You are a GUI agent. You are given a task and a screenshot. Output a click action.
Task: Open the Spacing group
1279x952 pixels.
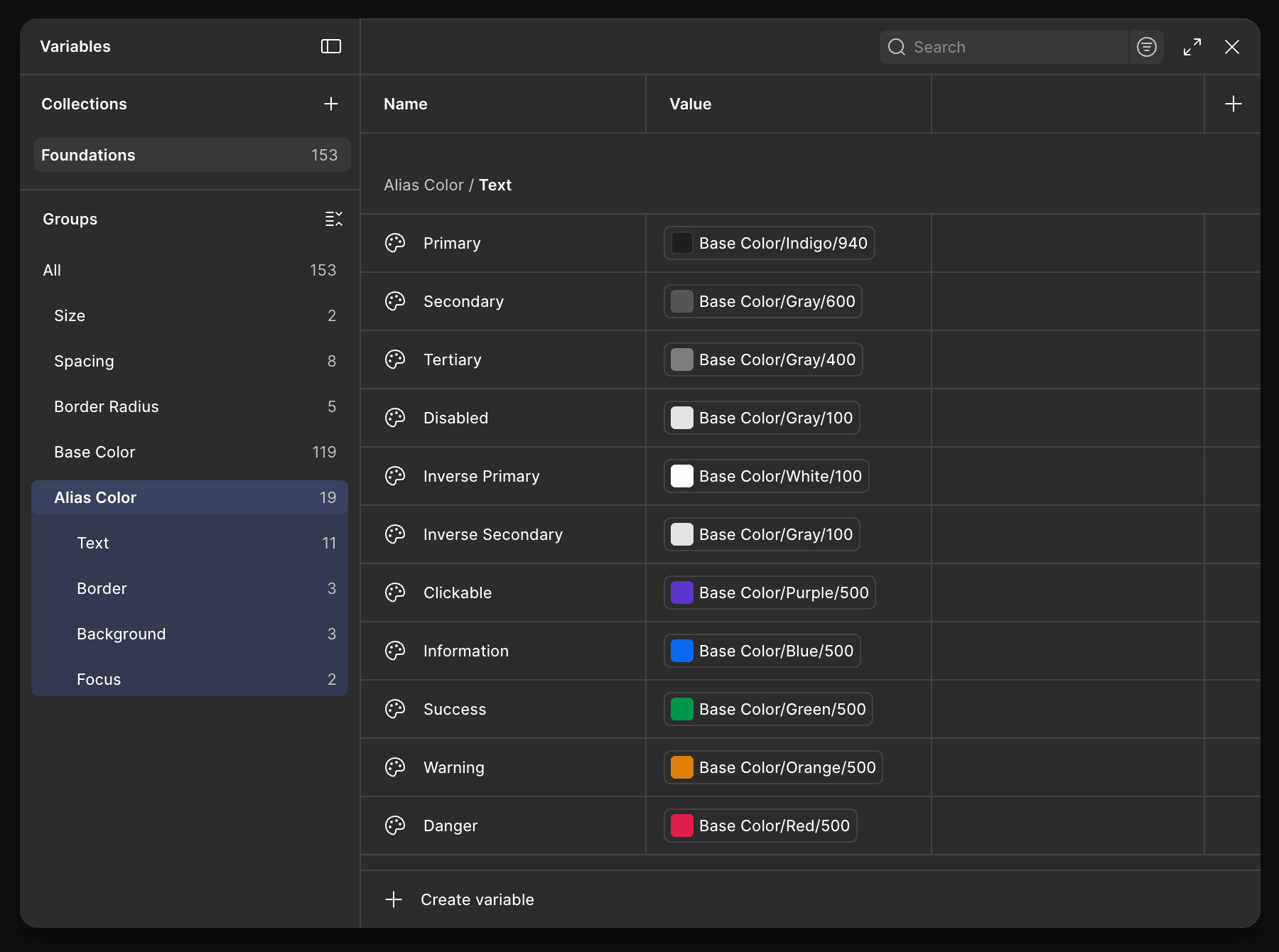(x=190, y=361)
